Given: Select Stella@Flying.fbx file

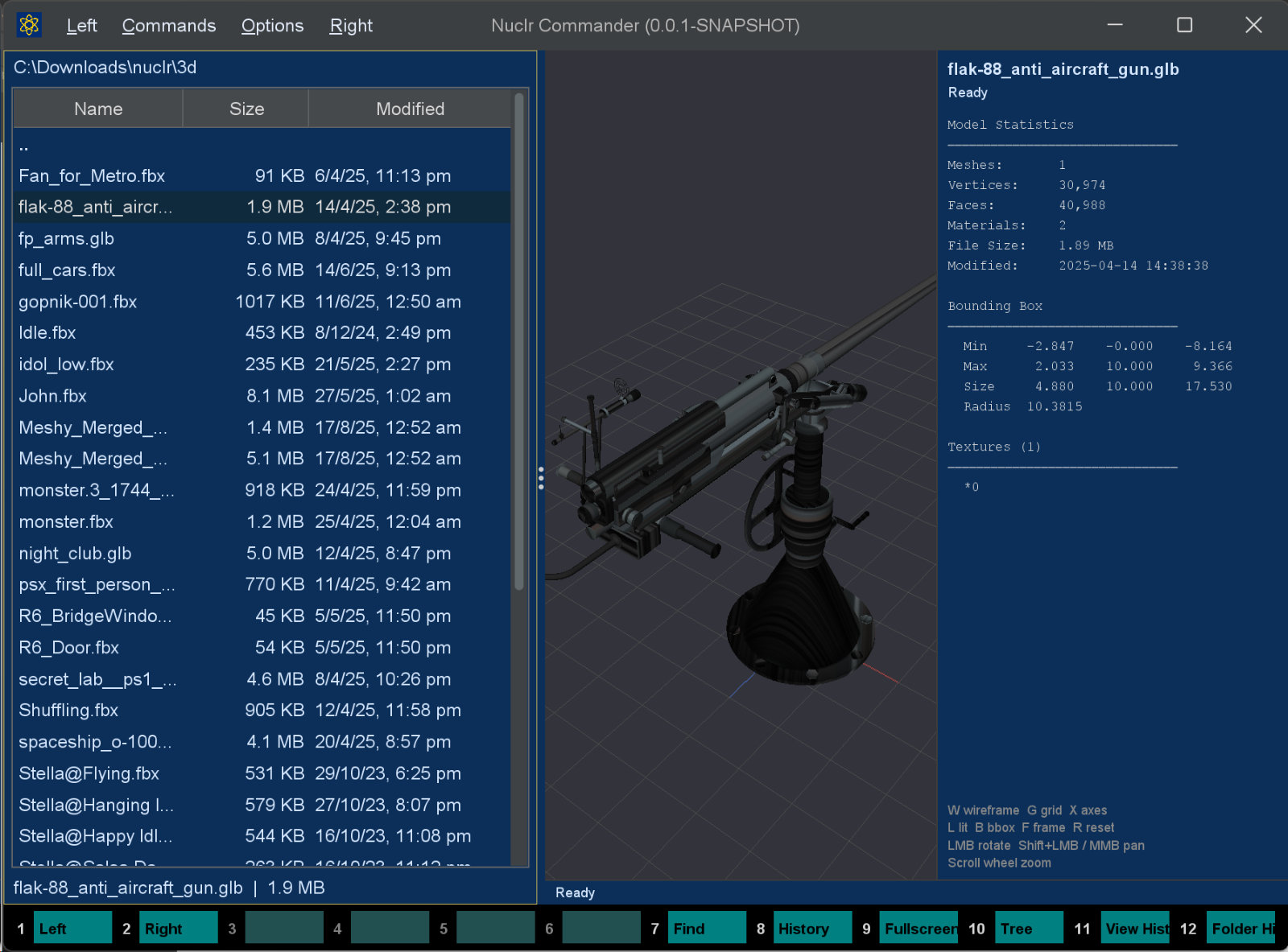Looking at the screenshot, I should click(x=262, y=773).
